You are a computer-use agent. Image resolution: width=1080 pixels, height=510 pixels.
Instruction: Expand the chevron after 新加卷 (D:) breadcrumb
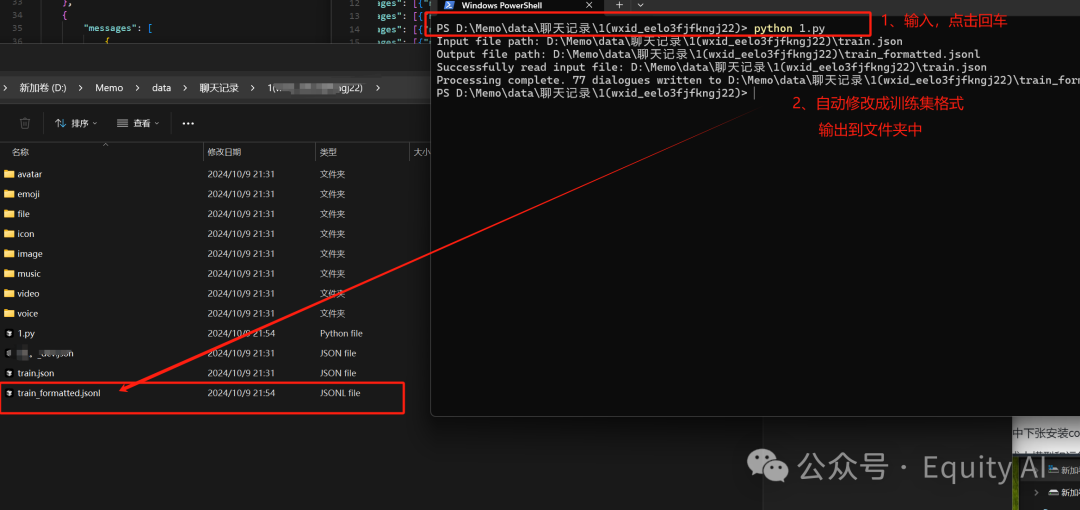(x=81, y=88)
